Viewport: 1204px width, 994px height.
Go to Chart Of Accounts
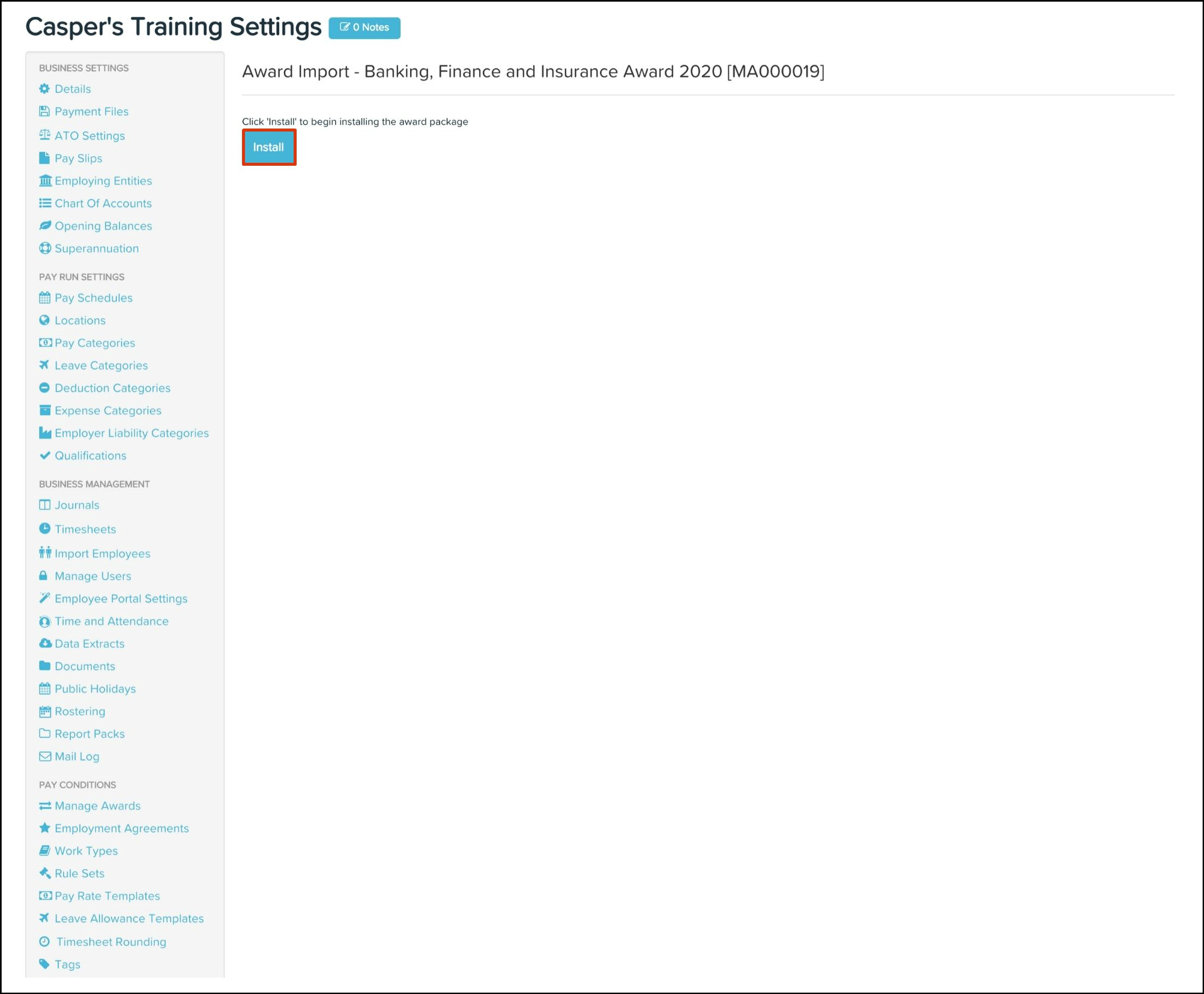(103, 204)
